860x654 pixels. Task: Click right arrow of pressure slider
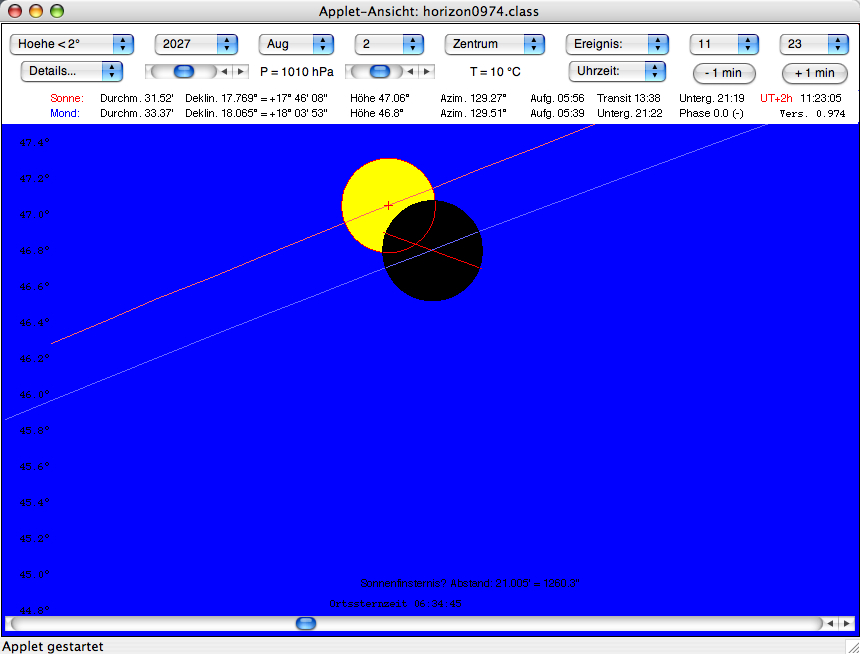click(x=240, y=71)
